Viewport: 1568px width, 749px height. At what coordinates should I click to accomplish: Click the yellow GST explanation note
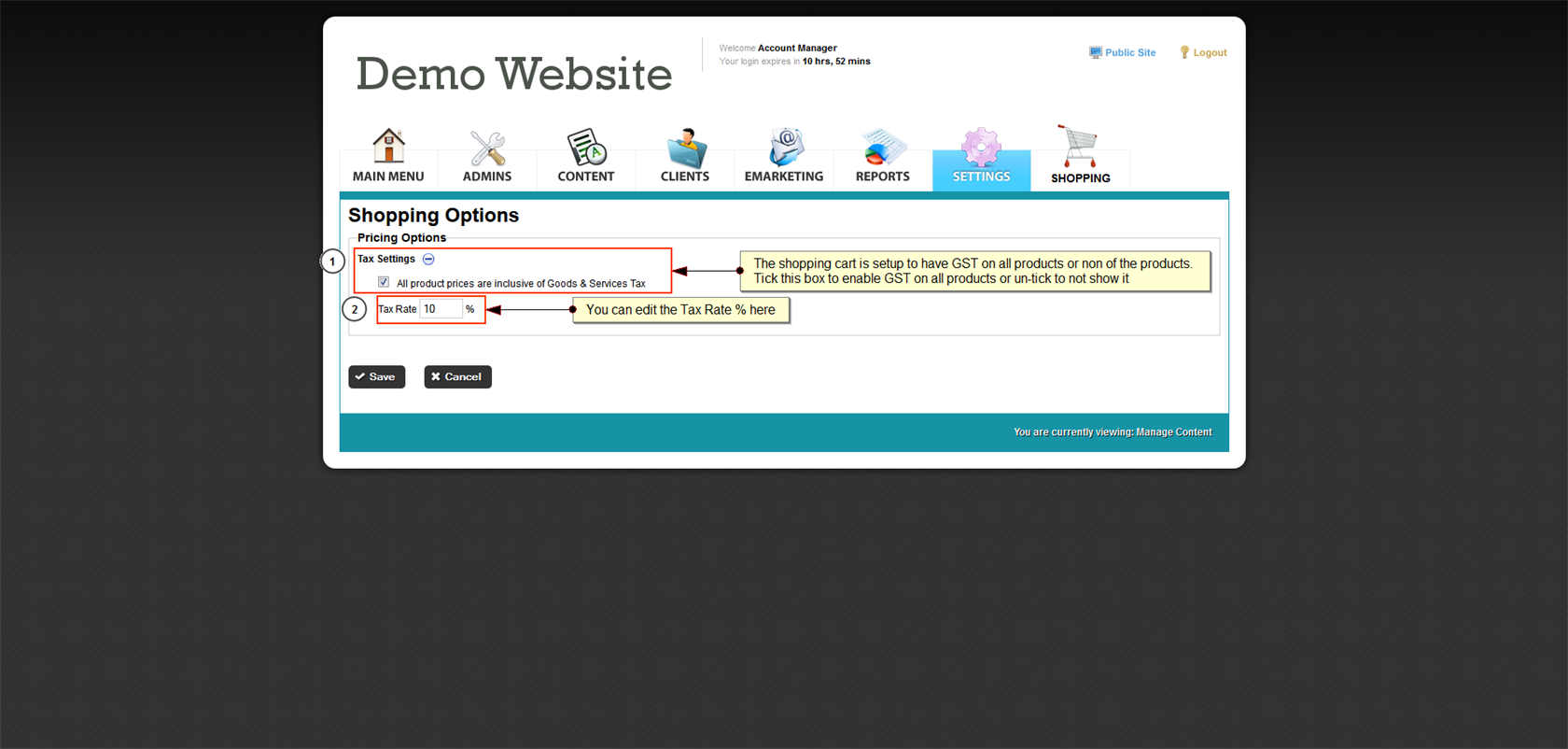click(x=973, y=271)
